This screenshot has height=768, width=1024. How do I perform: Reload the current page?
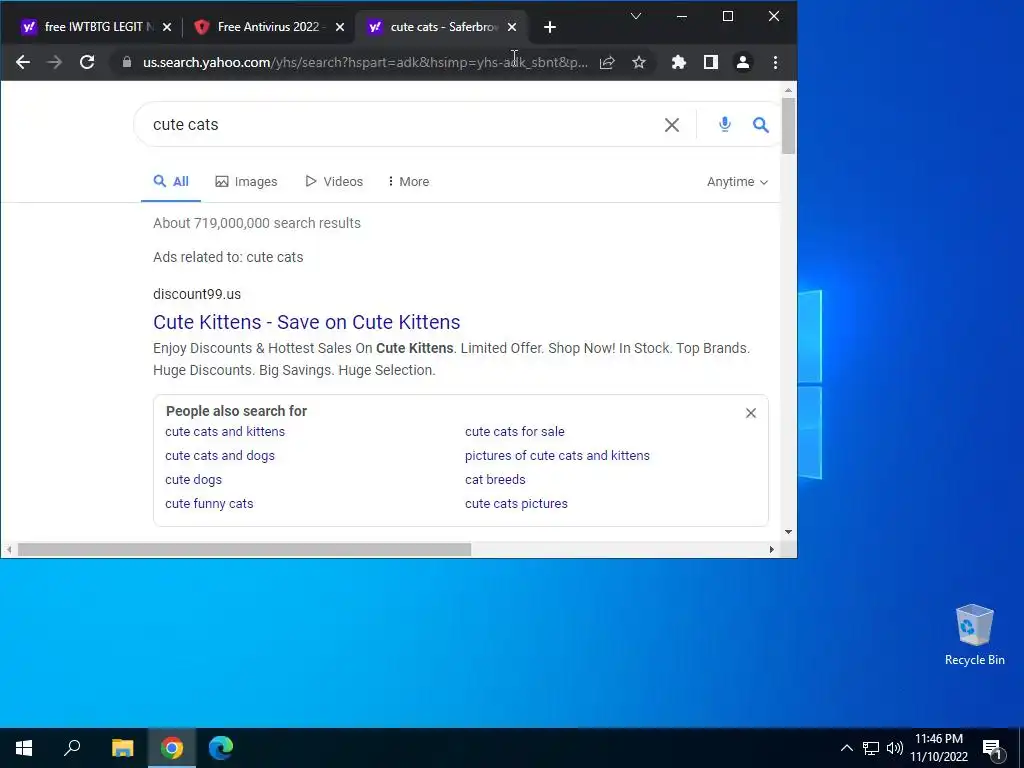pyautogui.click(x=87, y=62)
